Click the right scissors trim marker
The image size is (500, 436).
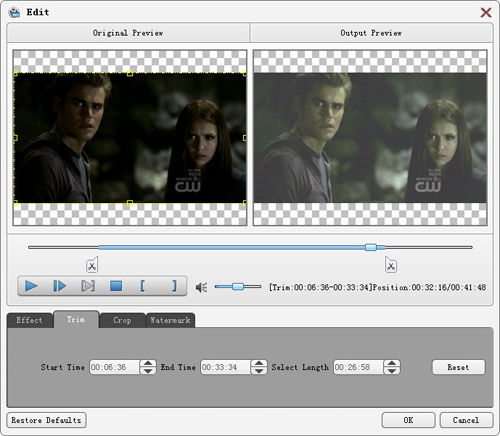coord(391,265)
